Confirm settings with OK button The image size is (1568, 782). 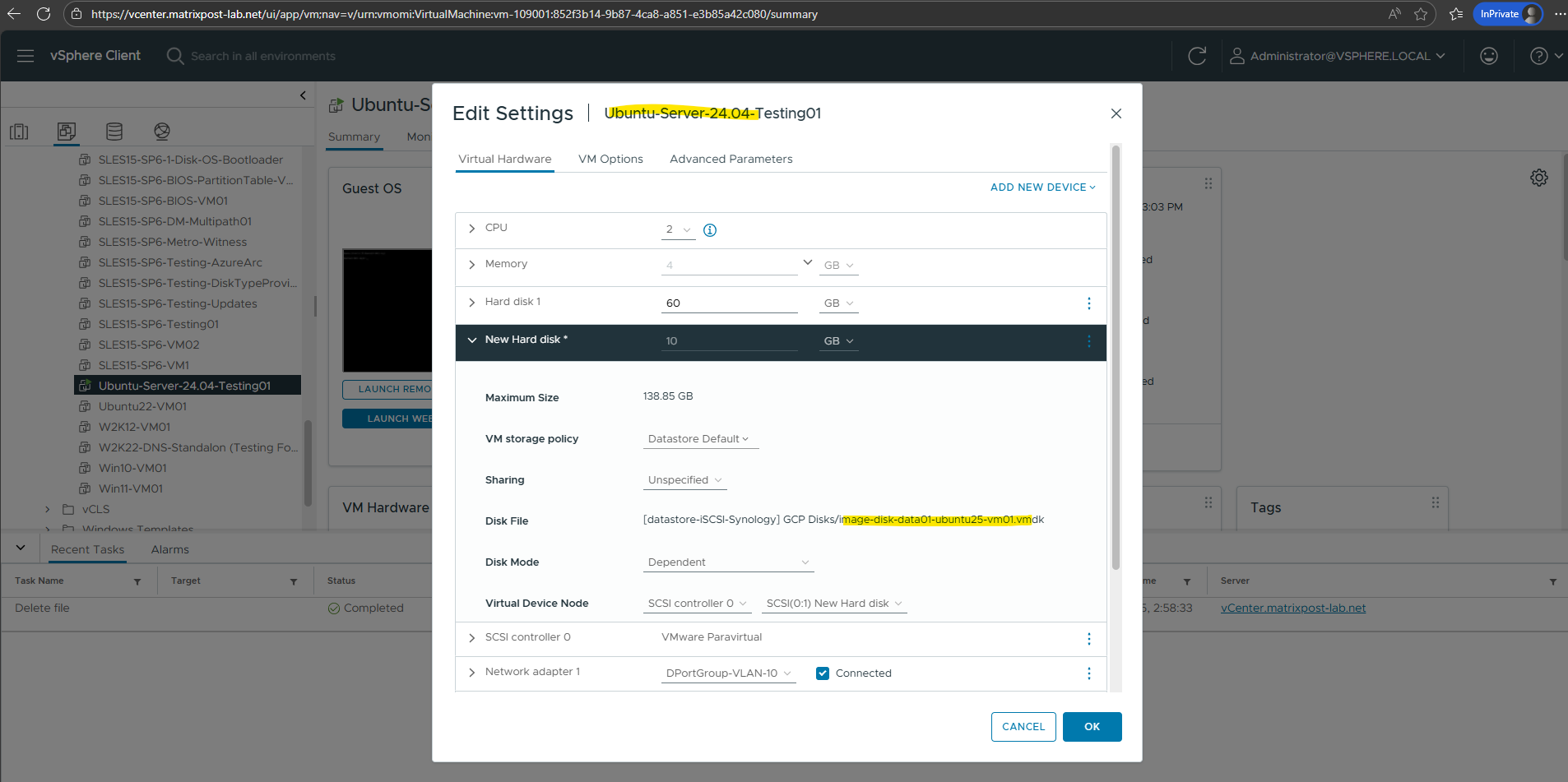tap(1092, 727)
